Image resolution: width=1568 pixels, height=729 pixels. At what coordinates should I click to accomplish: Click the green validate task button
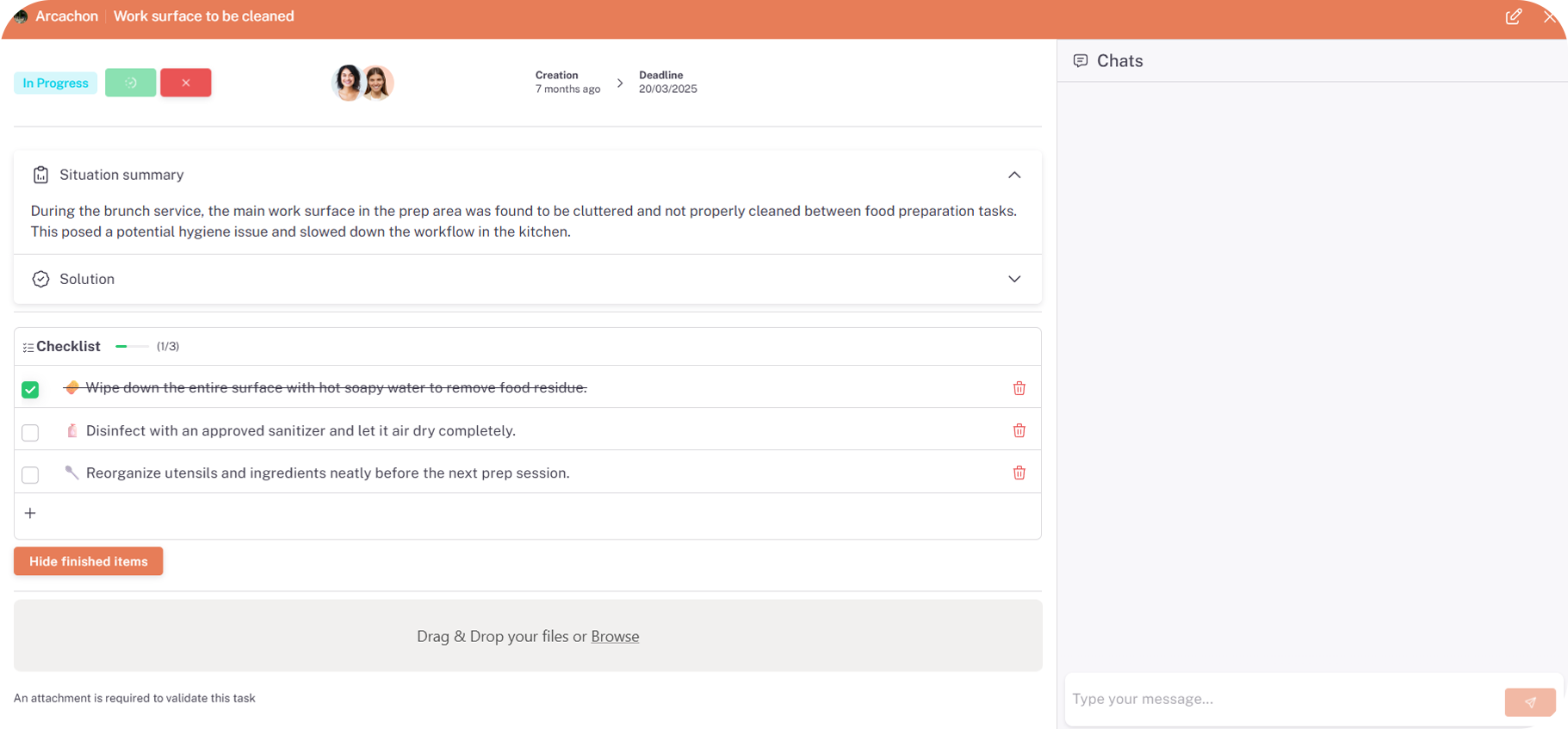pos(131,83)
